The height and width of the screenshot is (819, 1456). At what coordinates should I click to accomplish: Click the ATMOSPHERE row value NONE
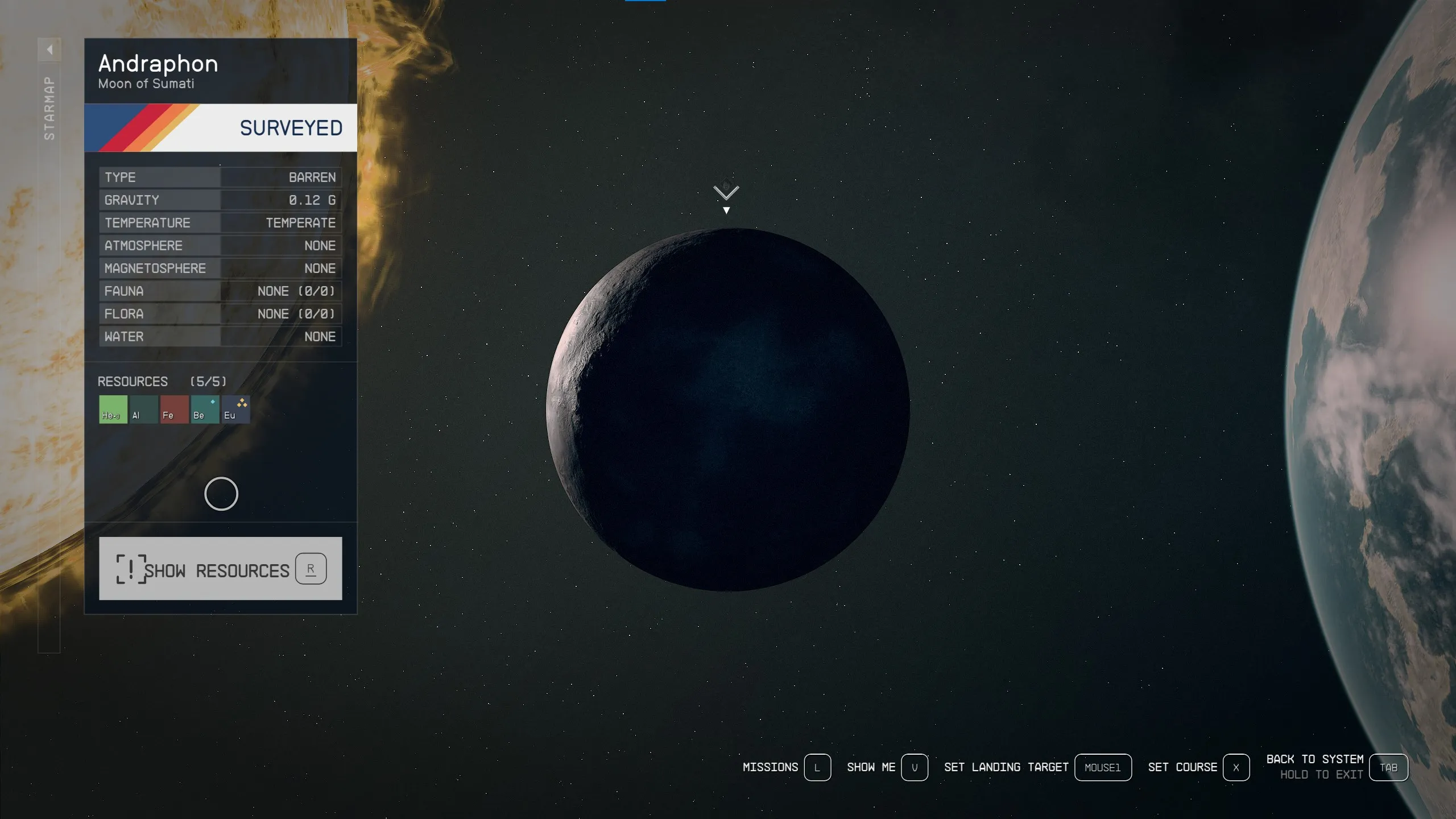320,246
